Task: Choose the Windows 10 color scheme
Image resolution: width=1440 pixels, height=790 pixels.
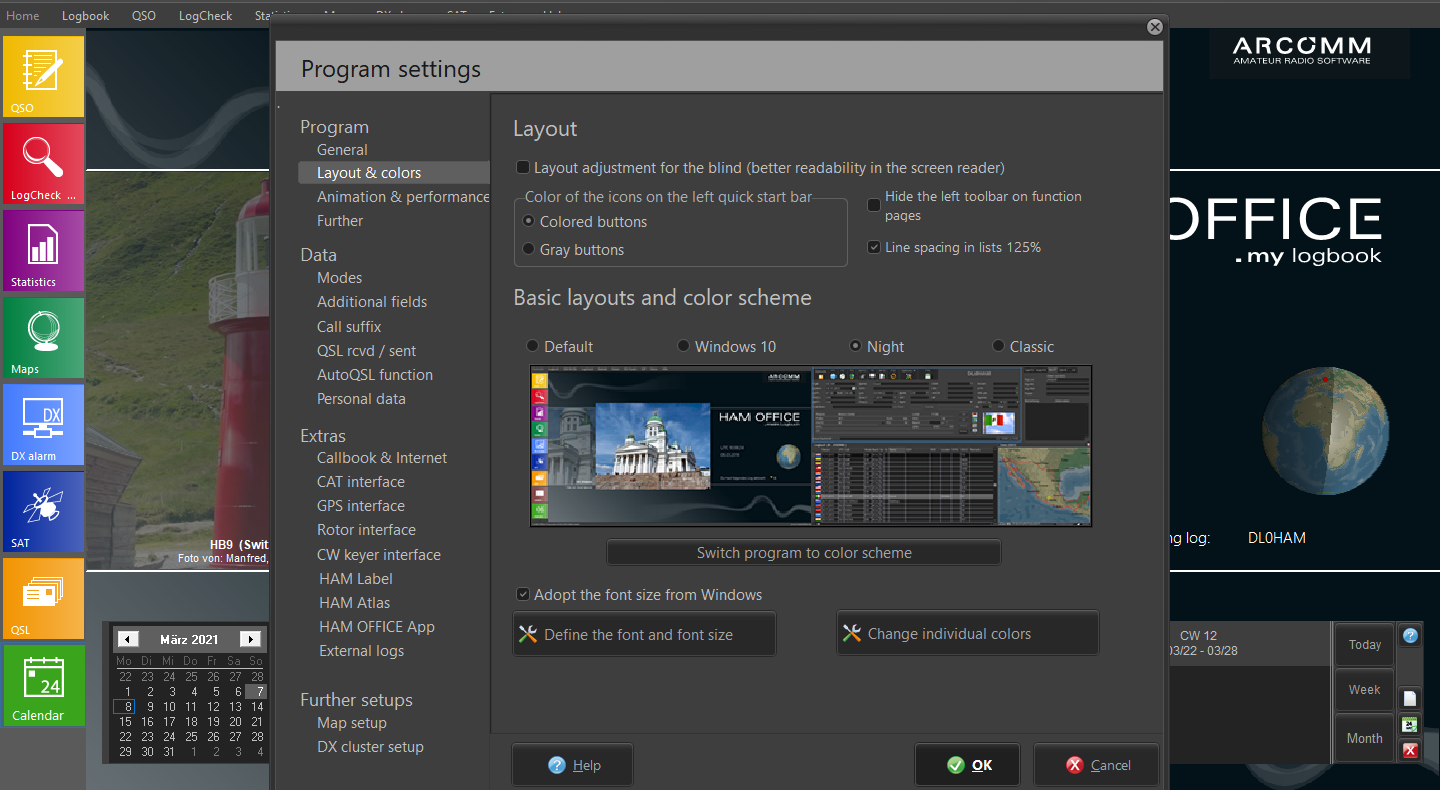Action: (684, 346)
